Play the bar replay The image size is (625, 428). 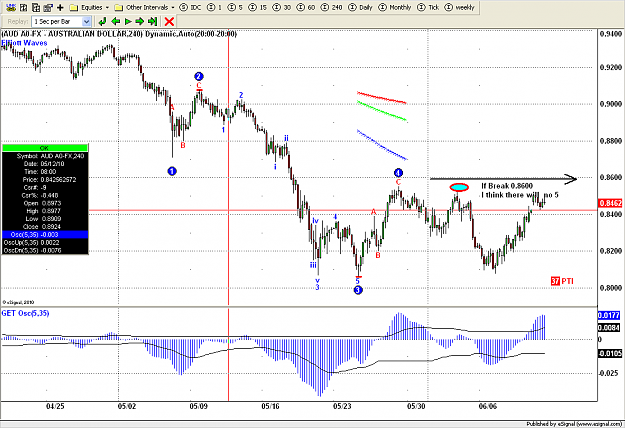(x=128, y=22)
